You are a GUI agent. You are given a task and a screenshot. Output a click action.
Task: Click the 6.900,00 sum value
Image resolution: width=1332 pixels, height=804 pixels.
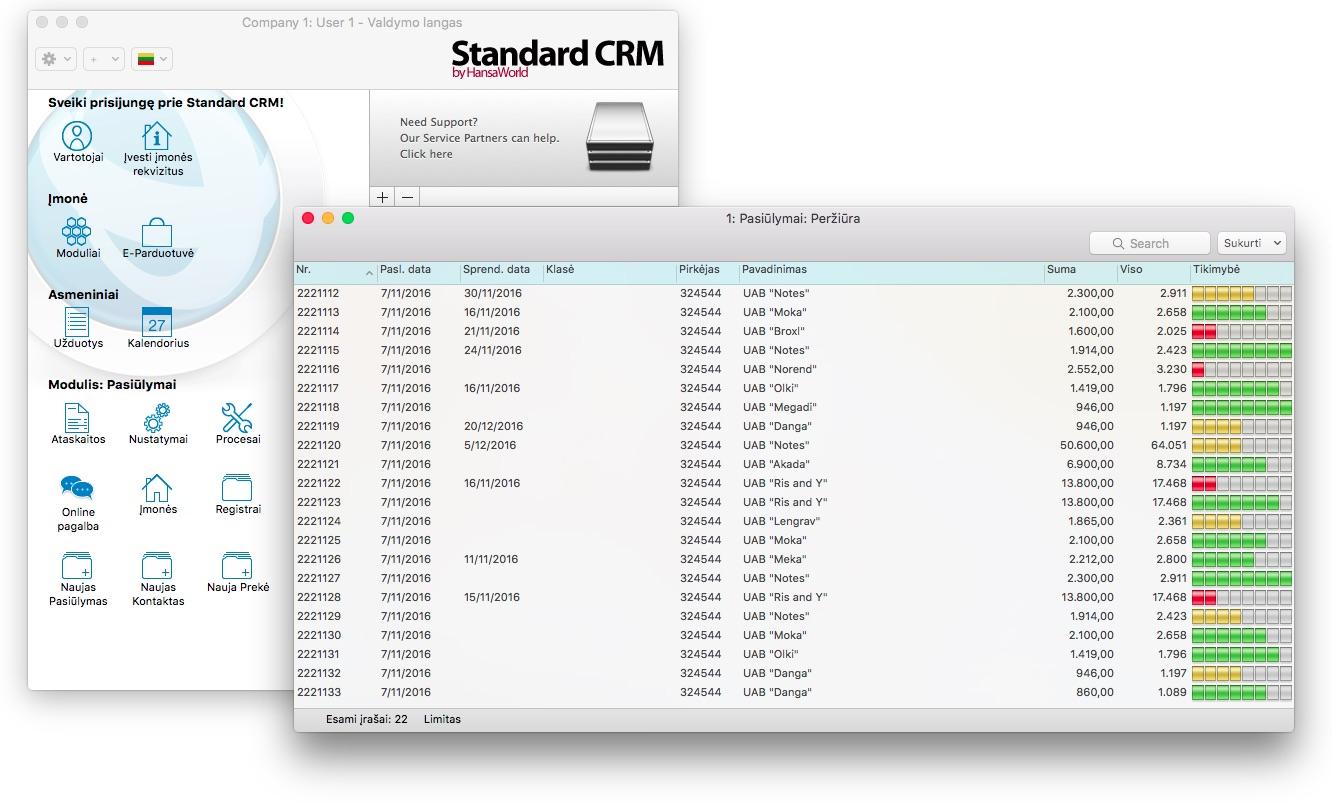pos(1090,464)
